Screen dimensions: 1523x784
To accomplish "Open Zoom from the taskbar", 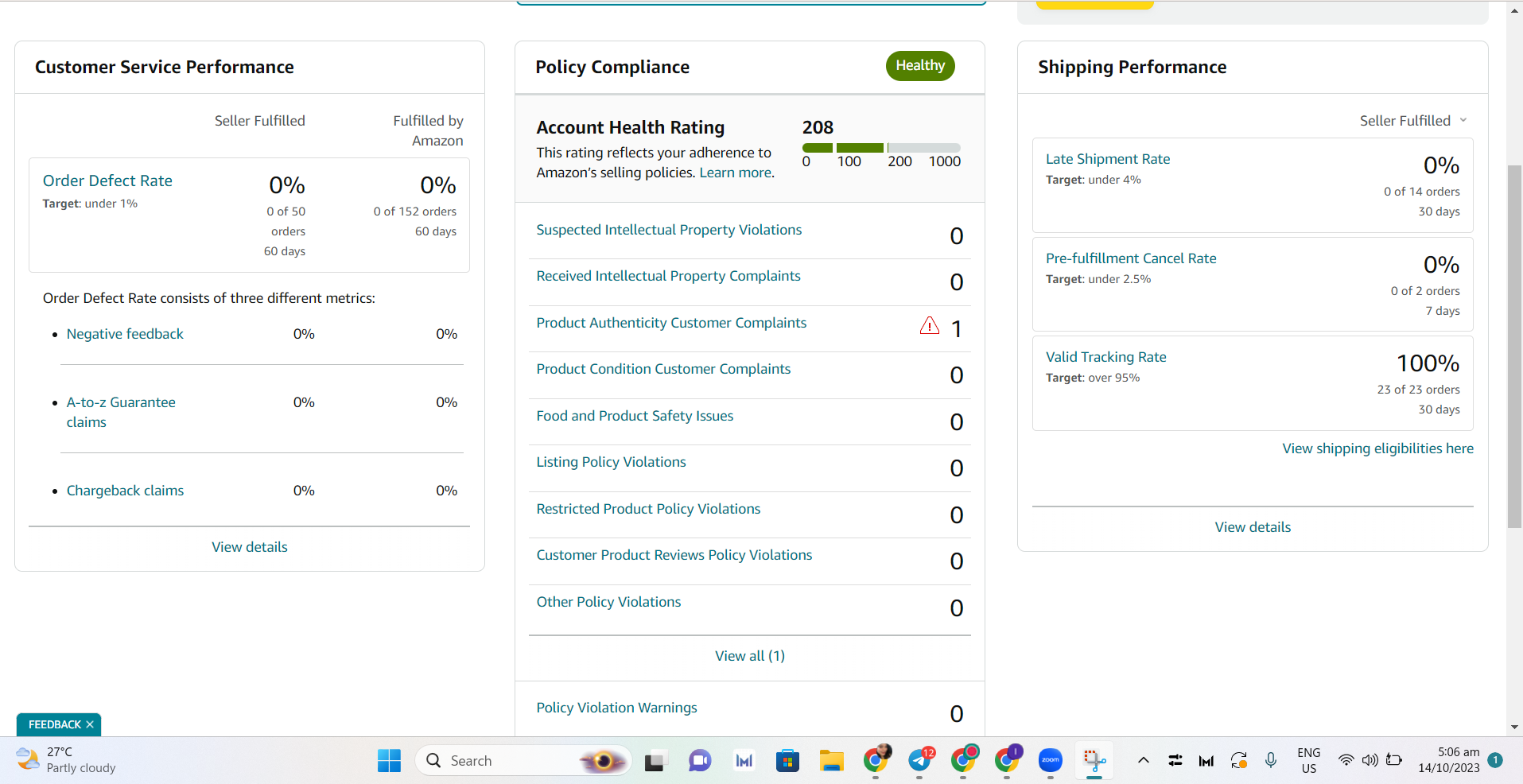I will coord(1051,761).
